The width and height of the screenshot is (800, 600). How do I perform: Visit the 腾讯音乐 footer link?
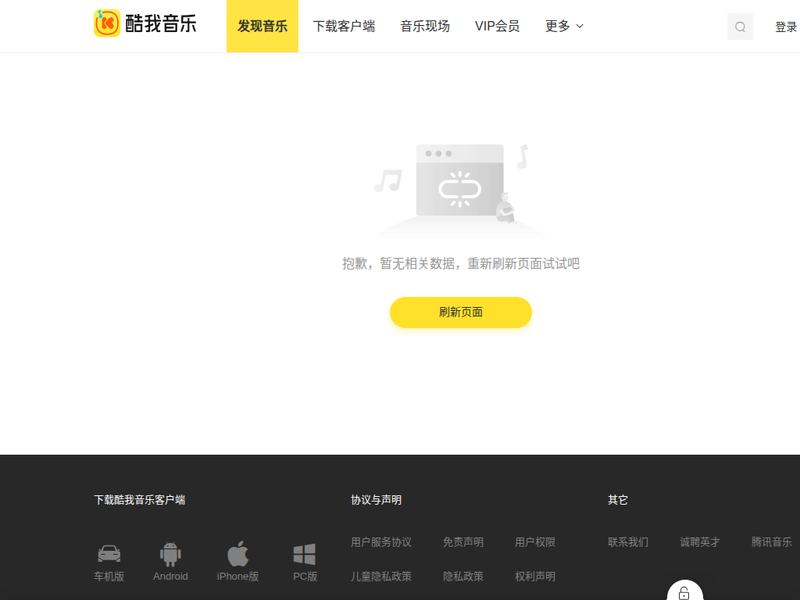[772, 542]
